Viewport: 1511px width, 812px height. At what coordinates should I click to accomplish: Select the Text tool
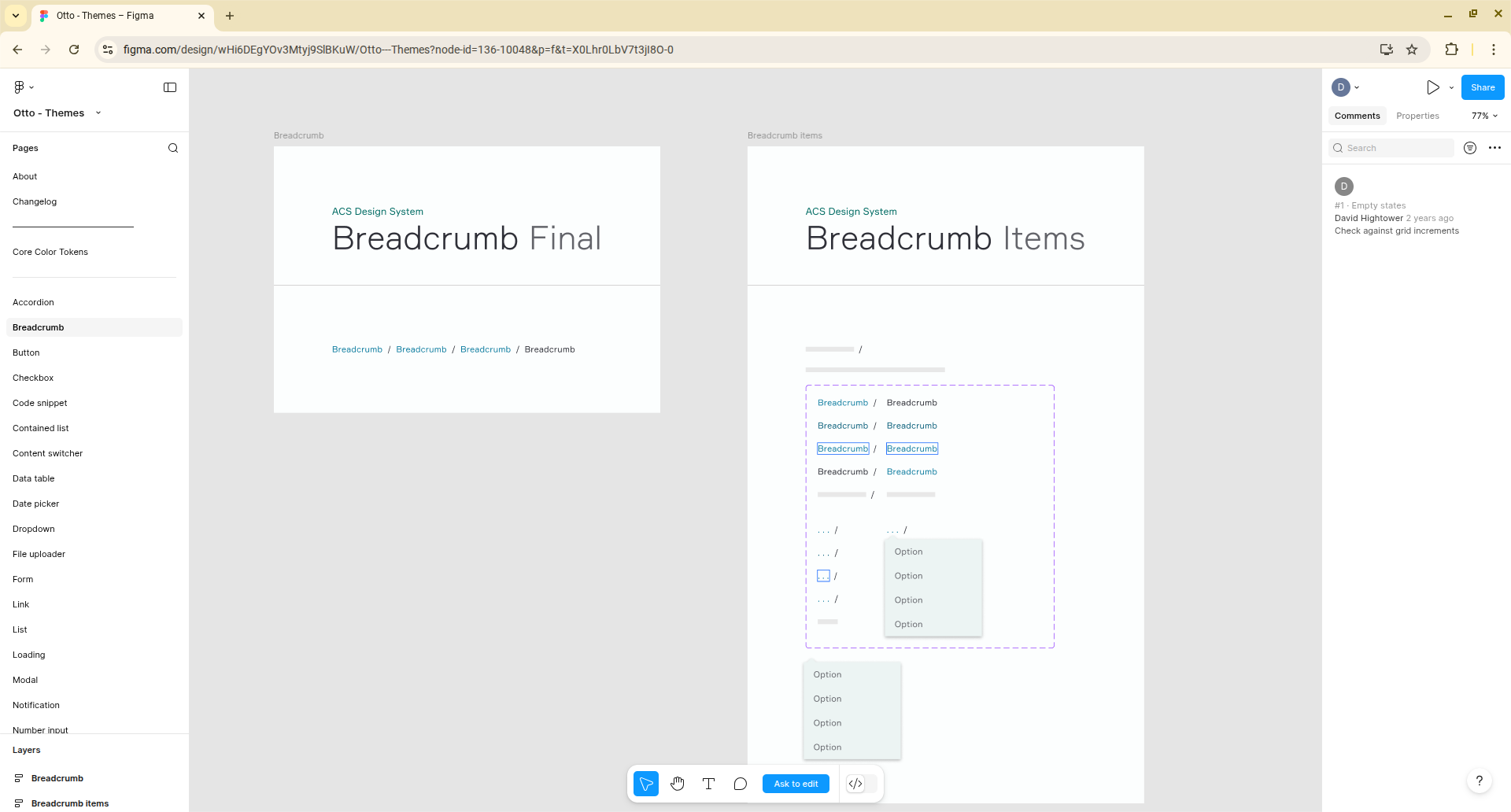click(708, 784)
